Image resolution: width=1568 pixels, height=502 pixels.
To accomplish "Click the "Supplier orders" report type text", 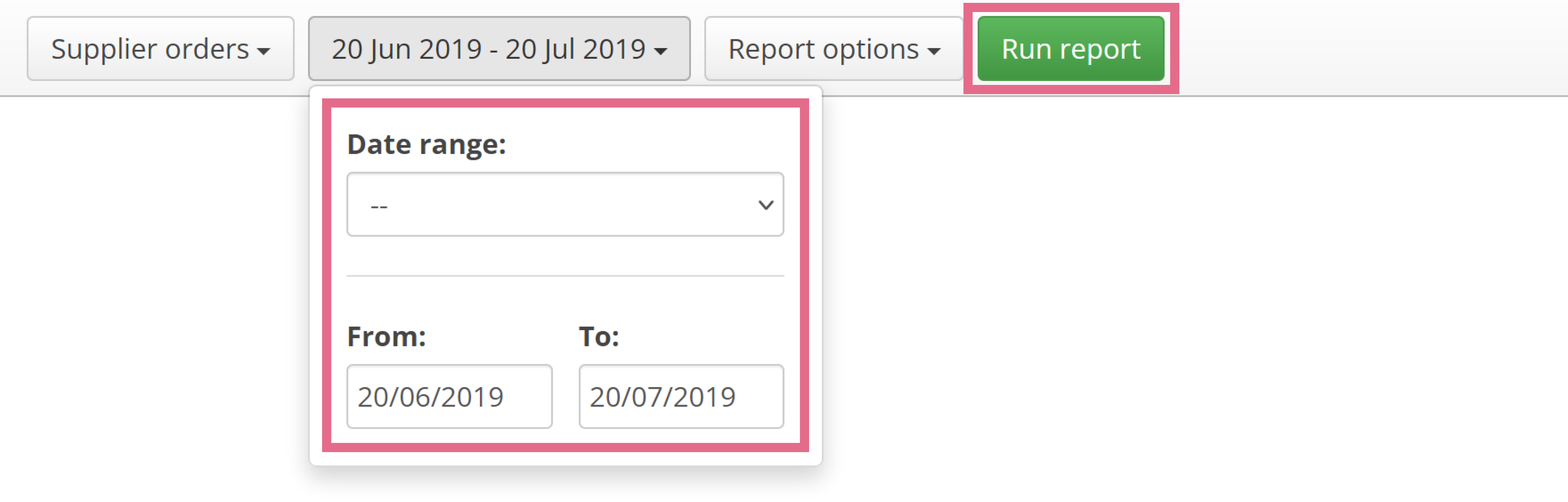I will (x=150, y=49).
